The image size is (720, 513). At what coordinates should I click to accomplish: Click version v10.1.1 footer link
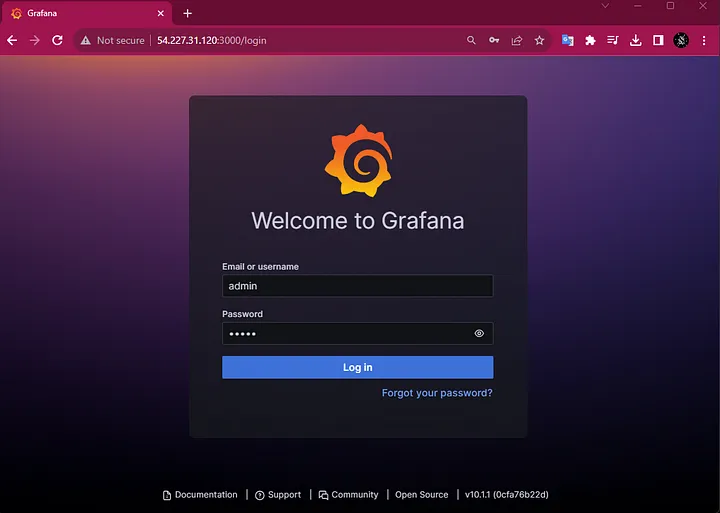506,495
